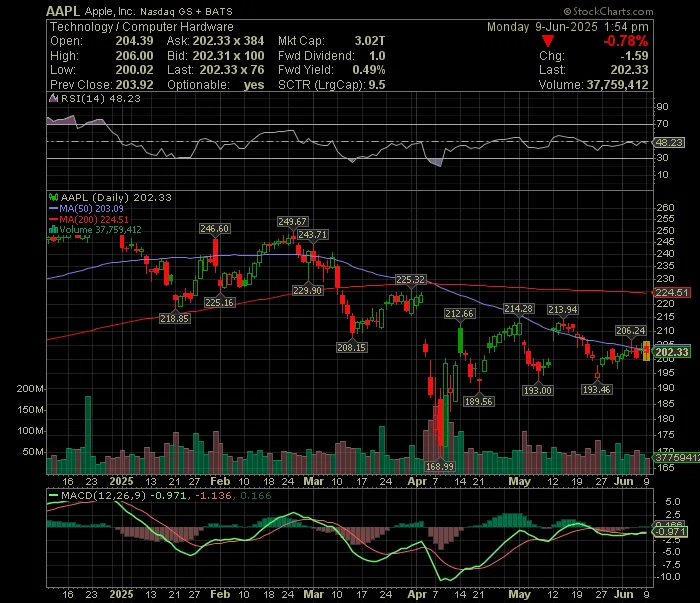700x603 pixels.
Task: Click the High price 206.00
Action: pos(134,56)
